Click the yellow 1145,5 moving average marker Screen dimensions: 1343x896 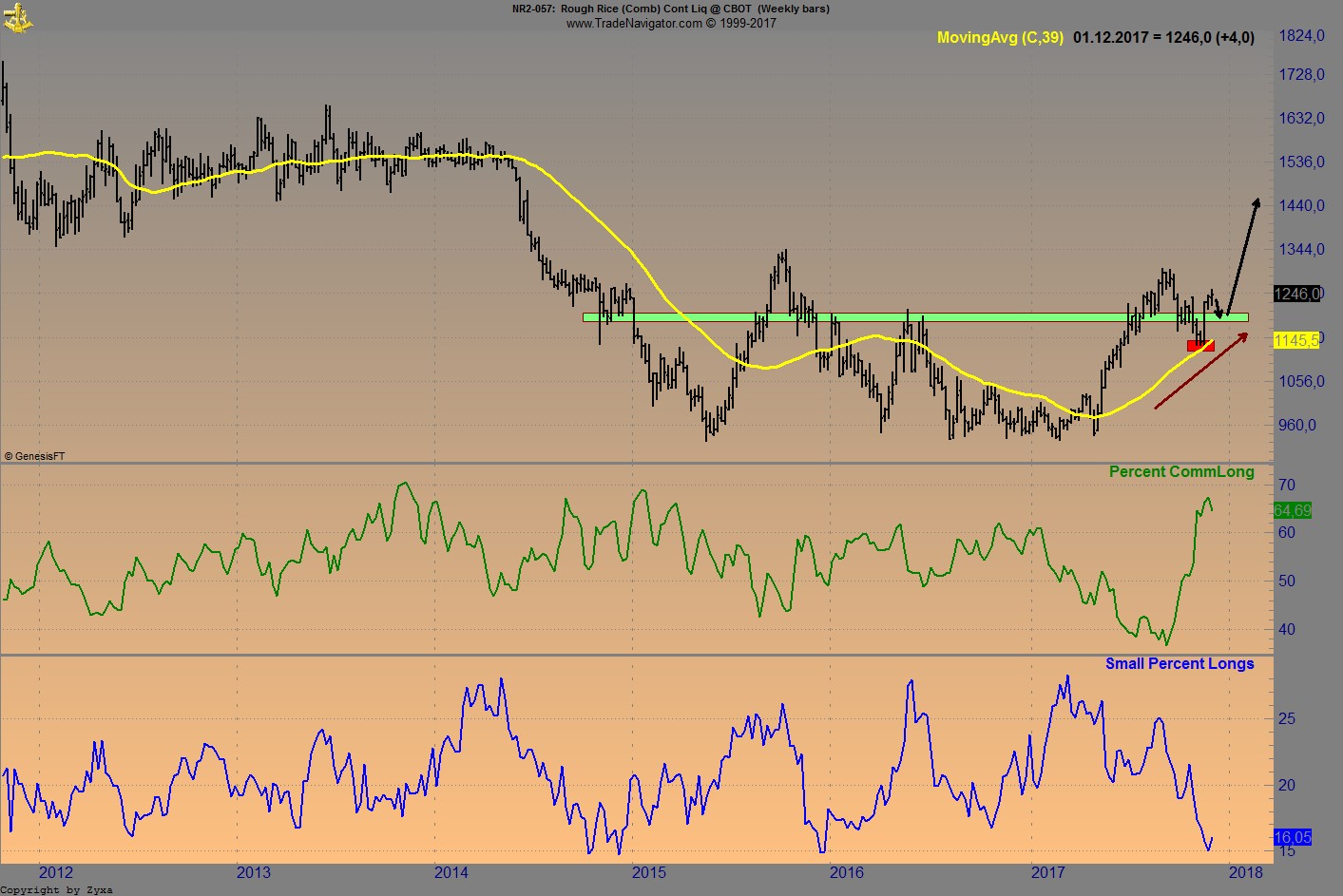pos(1296,340)
